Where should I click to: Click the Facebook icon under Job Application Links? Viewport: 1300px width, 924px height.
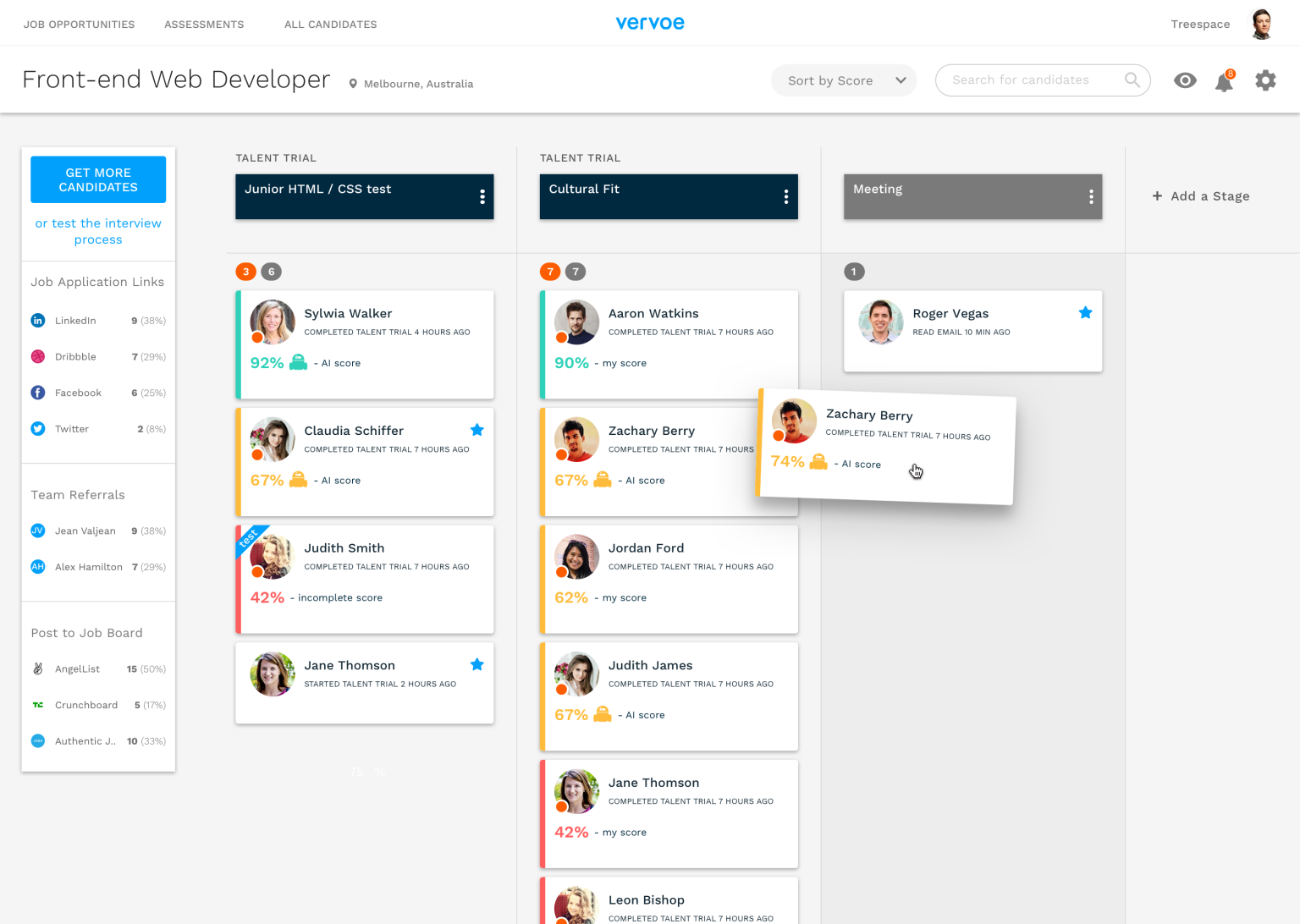pos(38,392)
